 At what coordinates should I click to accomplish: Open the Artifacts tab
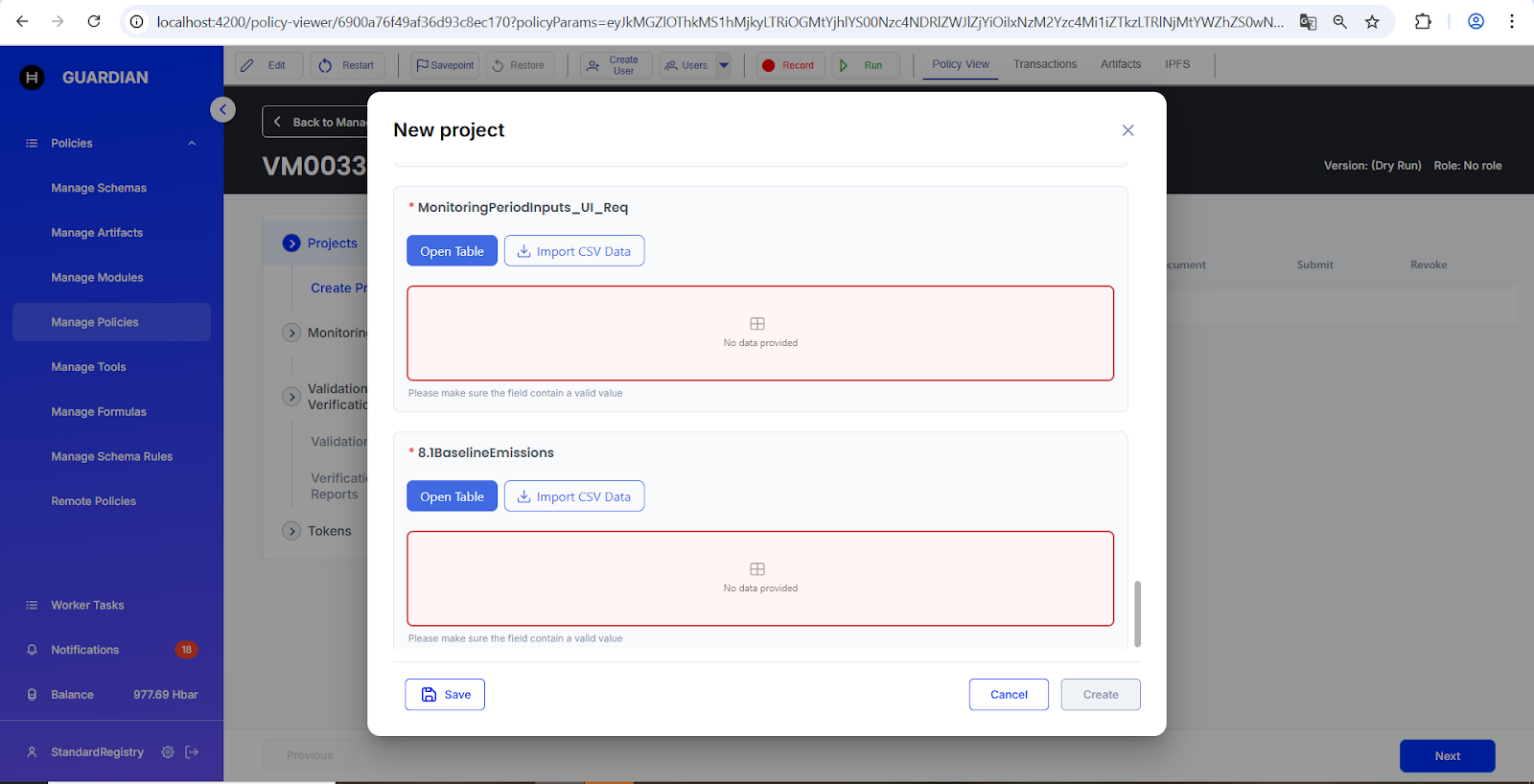(x=1120, y=64)
